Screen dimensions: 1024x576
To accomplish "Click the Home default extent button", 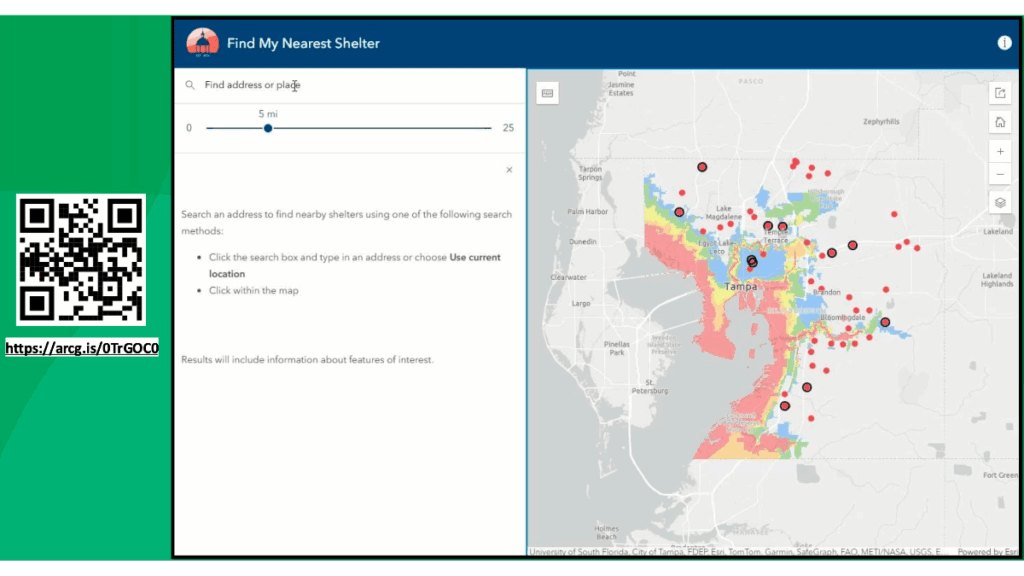I will tap(1000, 123).
